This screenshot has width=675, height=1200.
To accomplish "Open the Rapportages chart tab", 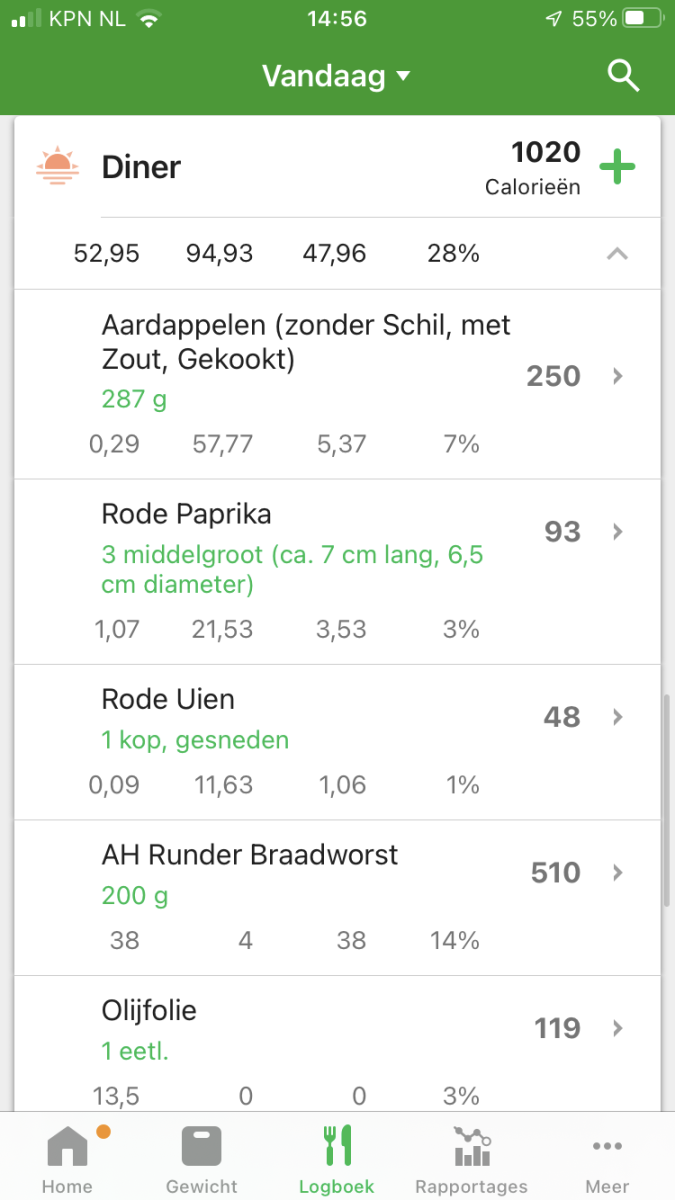I will pos(471,1158).
